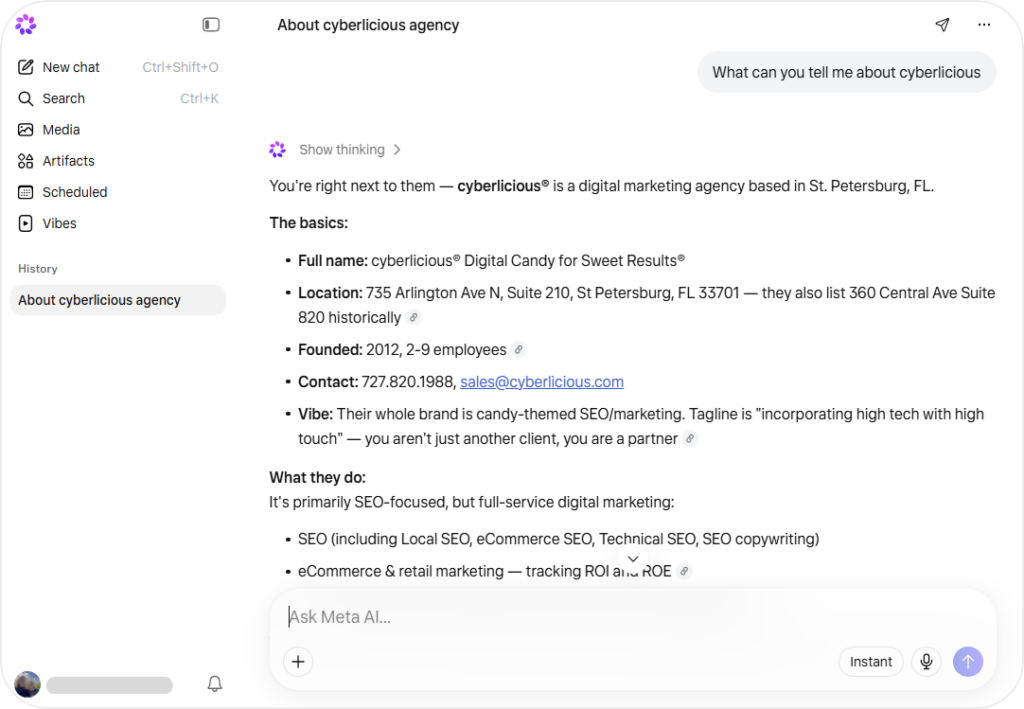The height and width of the screenshot is (709, 1024).
Task: Open notifications bell icon
Action: coord(214,684)
